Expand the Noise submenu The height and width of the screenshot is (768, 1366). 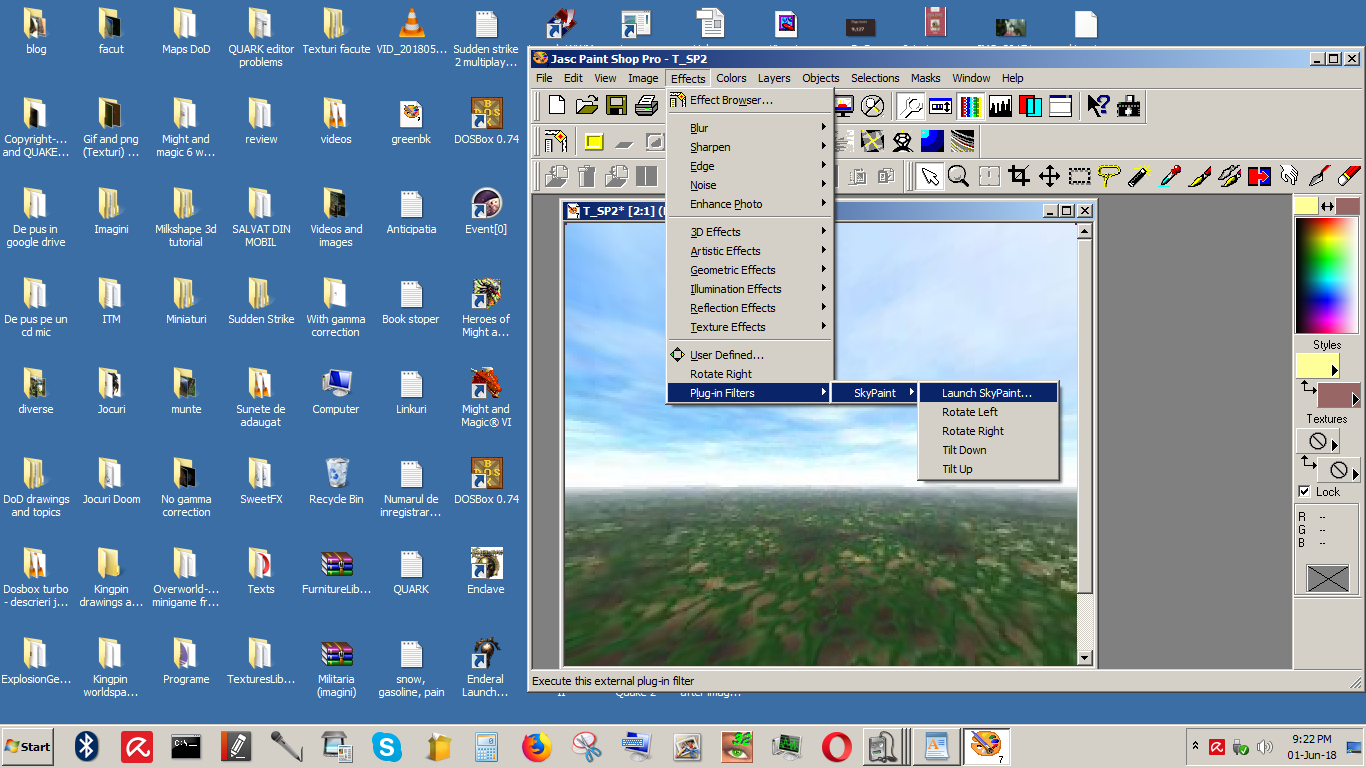point(750,185)
